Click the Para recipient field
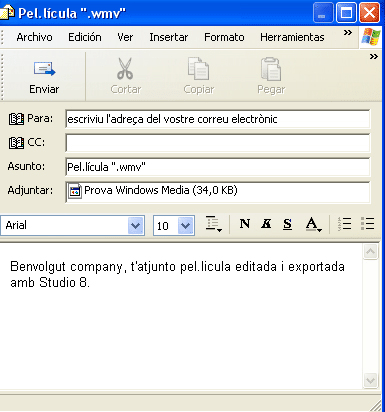The image size is (385, 412). point(218,119)
